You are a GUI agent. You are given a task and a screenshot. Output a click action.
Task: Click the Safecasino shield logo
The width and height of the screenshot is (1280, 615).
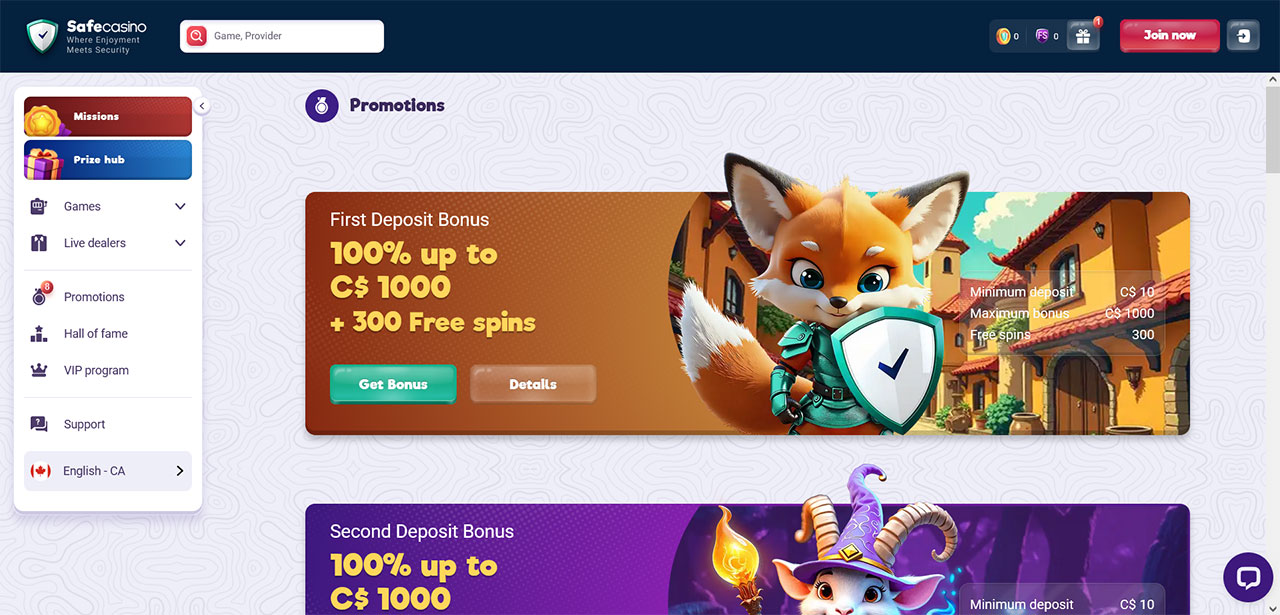[42, 36]
